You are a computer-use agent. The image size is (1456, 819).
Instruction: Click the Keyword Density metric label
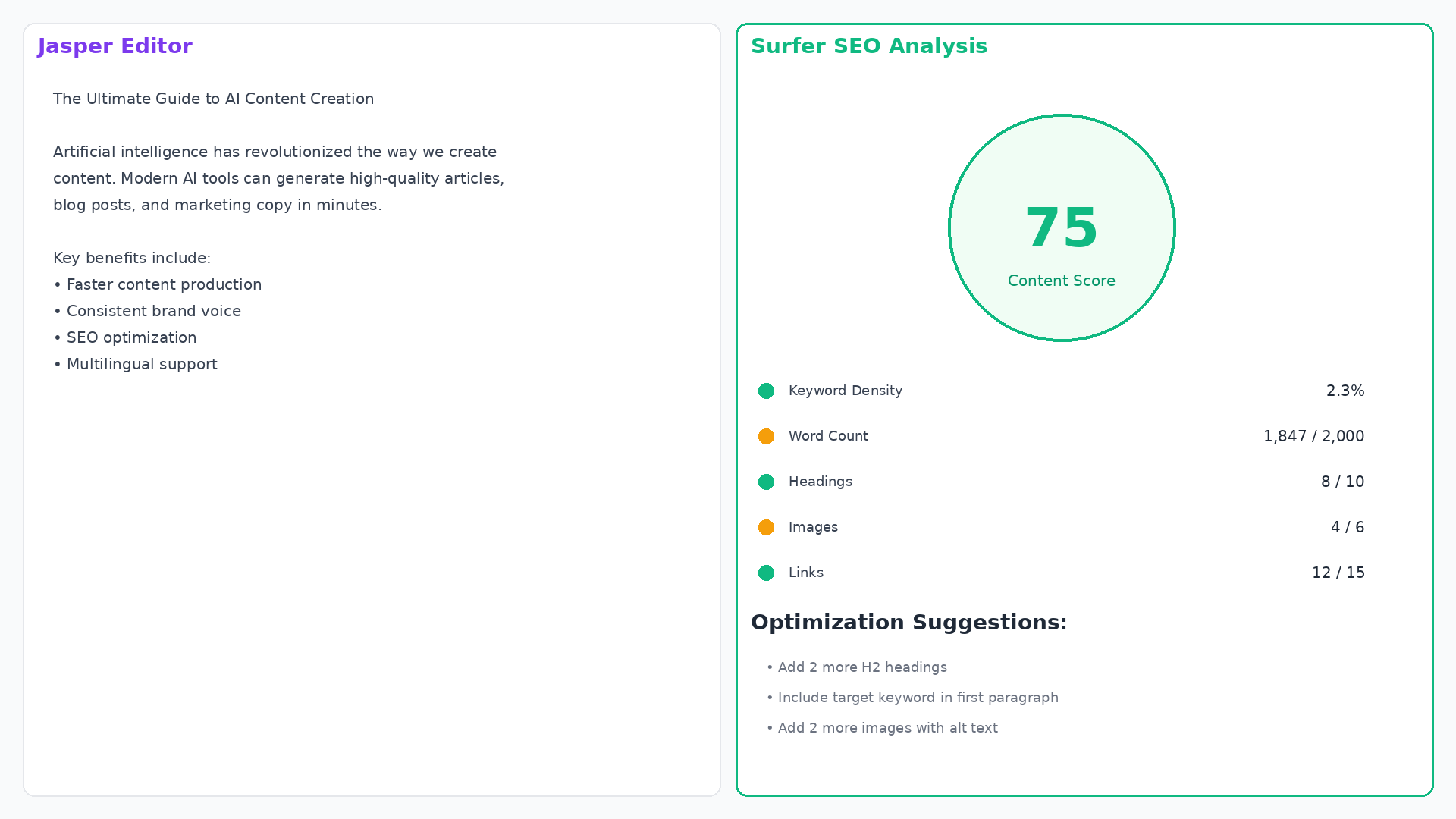[x=845, y=391]
